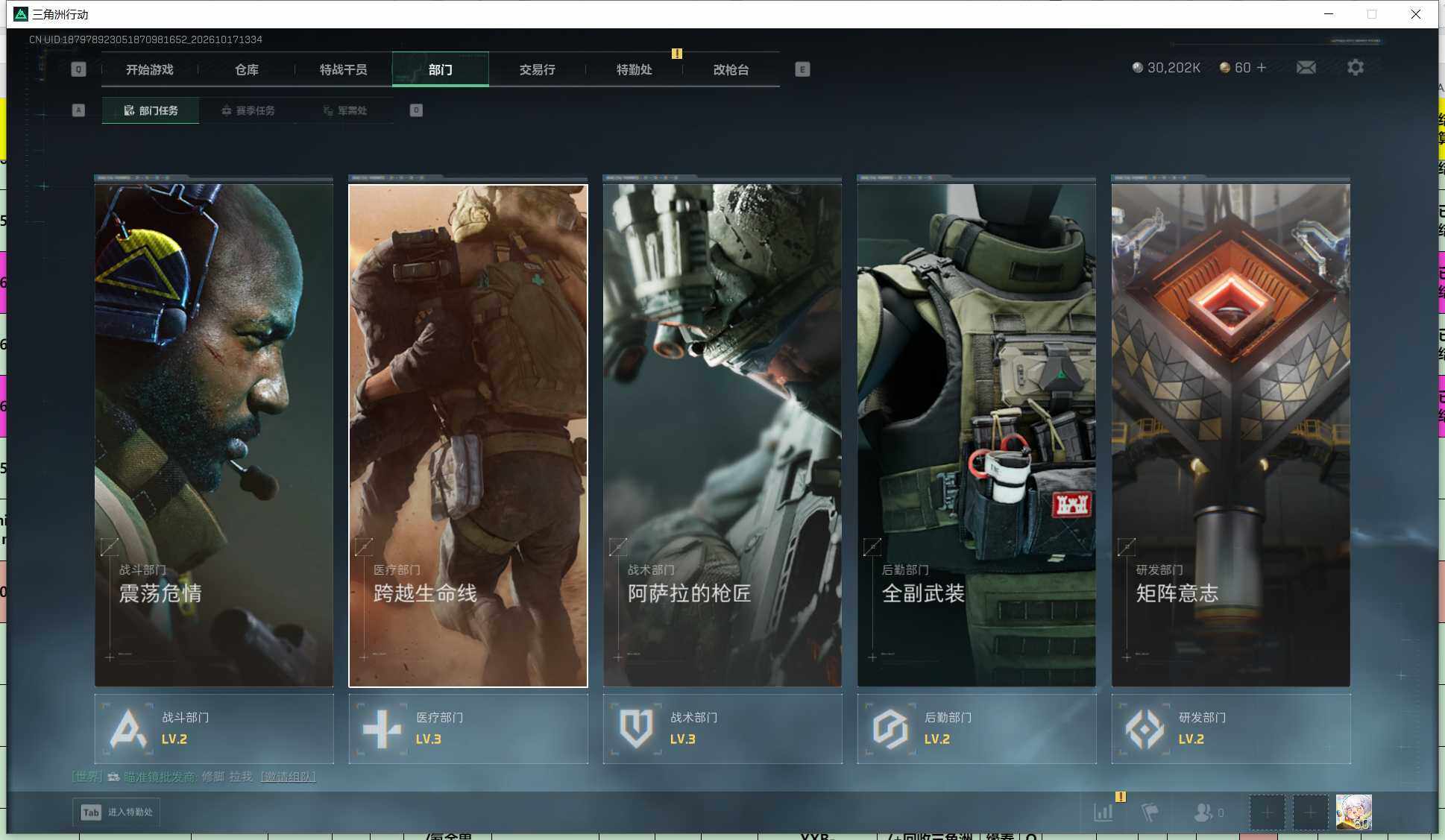Screen dimensions: 1445x840
Task: Click the 战斗部门 LV.2 emblem icon
Action: click(128, 728)
